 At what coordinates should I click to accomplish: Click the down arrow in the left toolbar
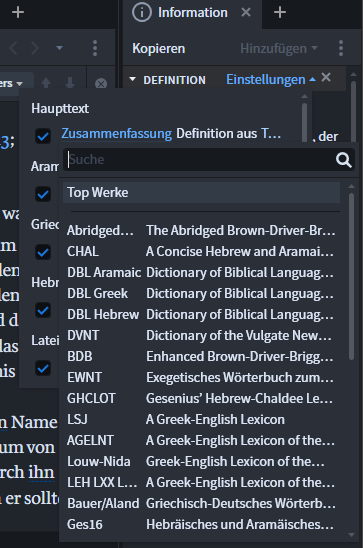(x=70, y=83)
